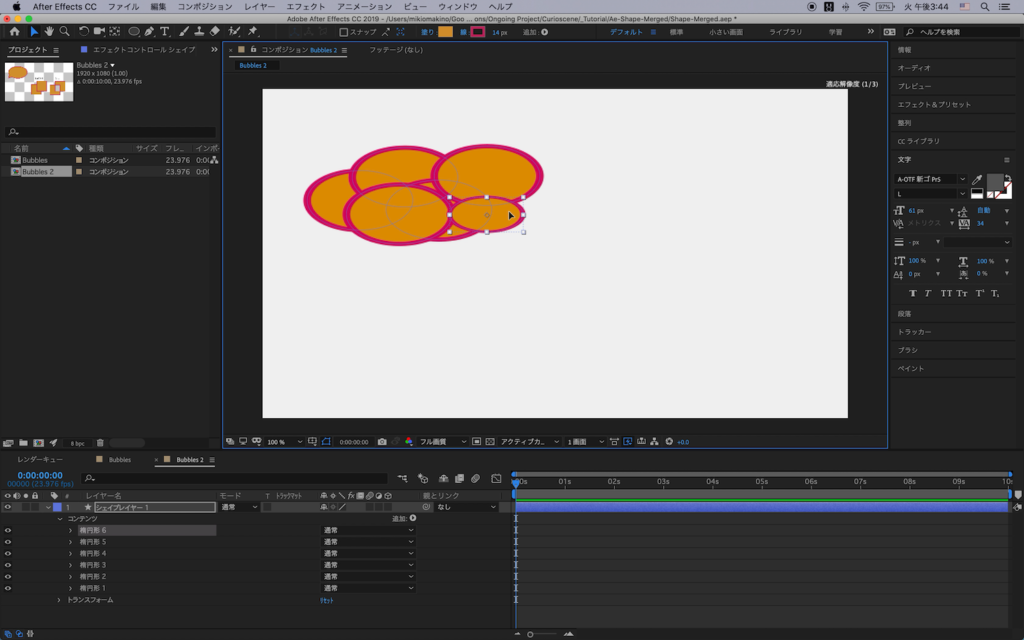Expand the 楕円形 3 group
Viewport: 1024px width, 640px height.
(70, 565)
